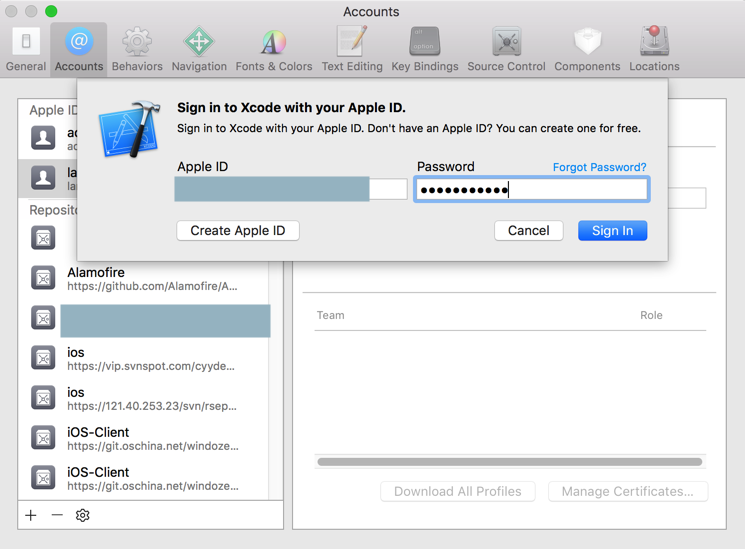Image resolution: width=745 pixels, height=549 pixels.
Task: Open Source Control preferences
Action: (x=506, y=49)
